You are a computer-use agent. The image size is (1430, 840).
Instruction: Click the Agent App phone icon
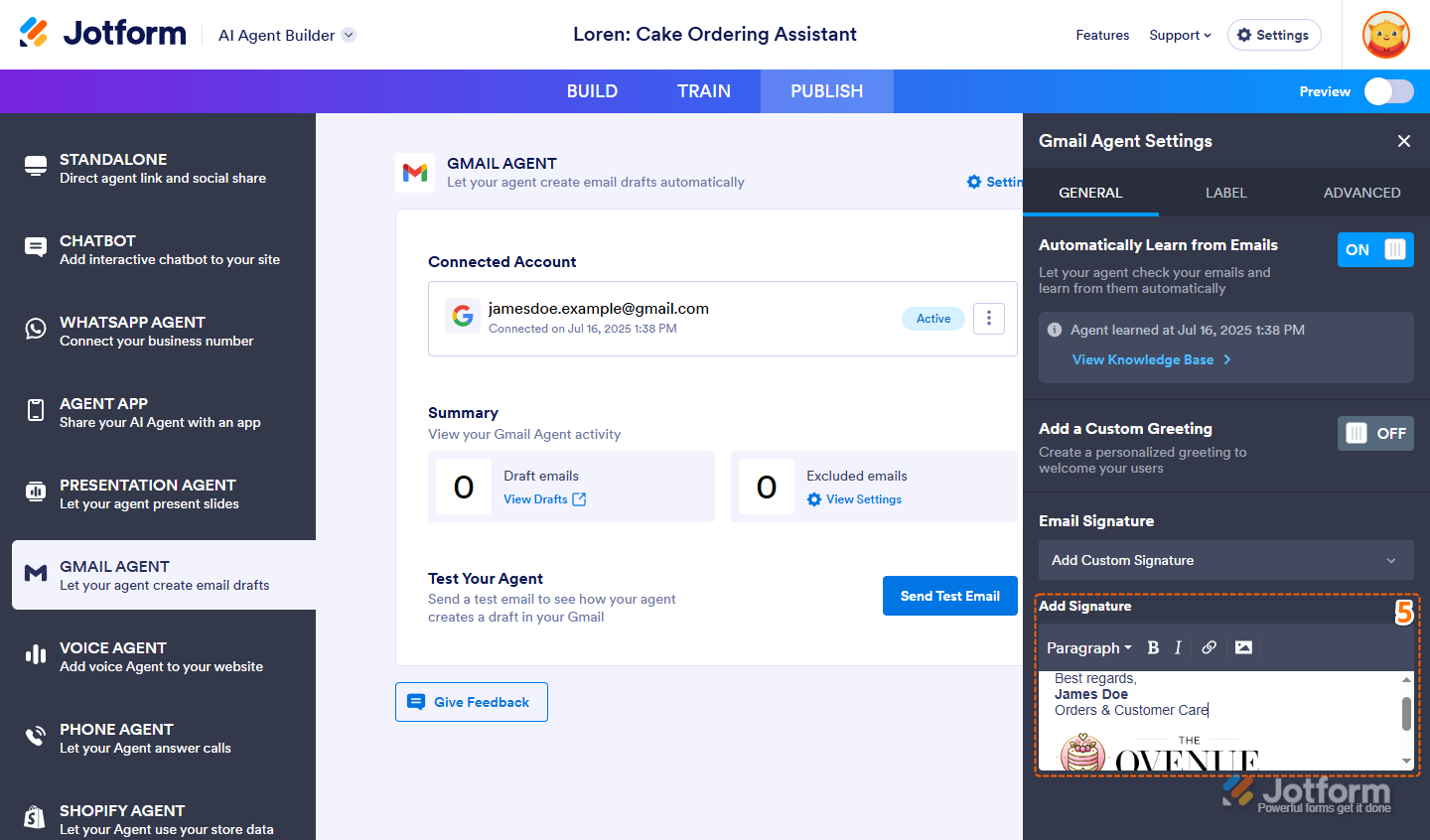(x=36, y=411)
